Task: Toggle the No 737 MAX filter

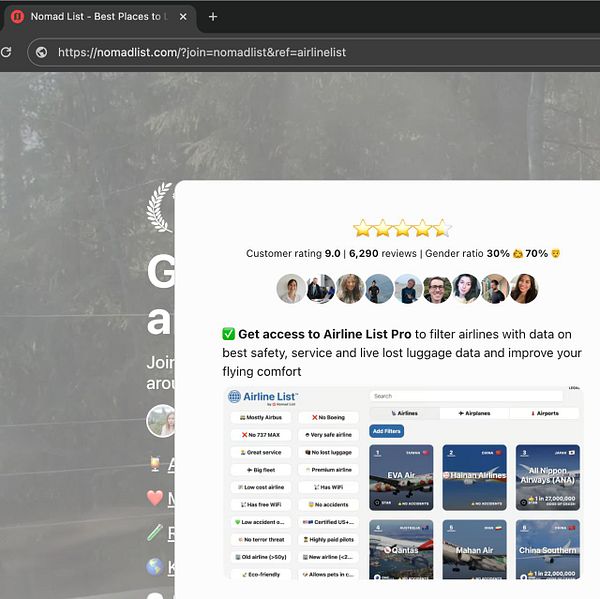Action: pos(261,435)
